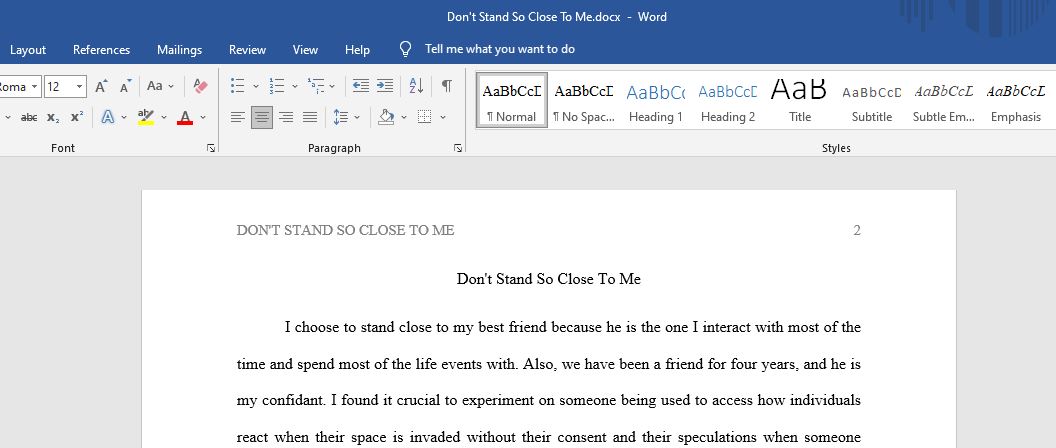Open font color dropdown arrow
Screen dimensions: 1056x448
pos(203,118)
